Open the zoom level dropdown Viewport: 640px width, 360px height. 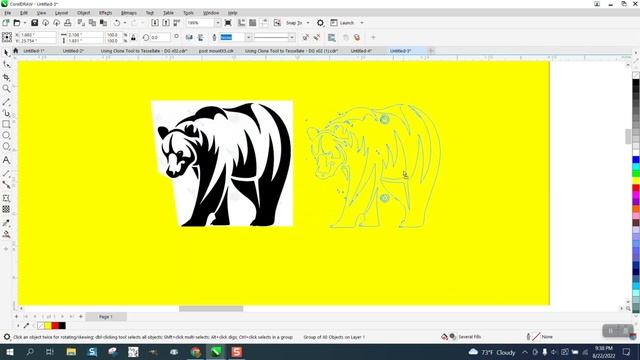pyautogui.click(x=218, y=23)
